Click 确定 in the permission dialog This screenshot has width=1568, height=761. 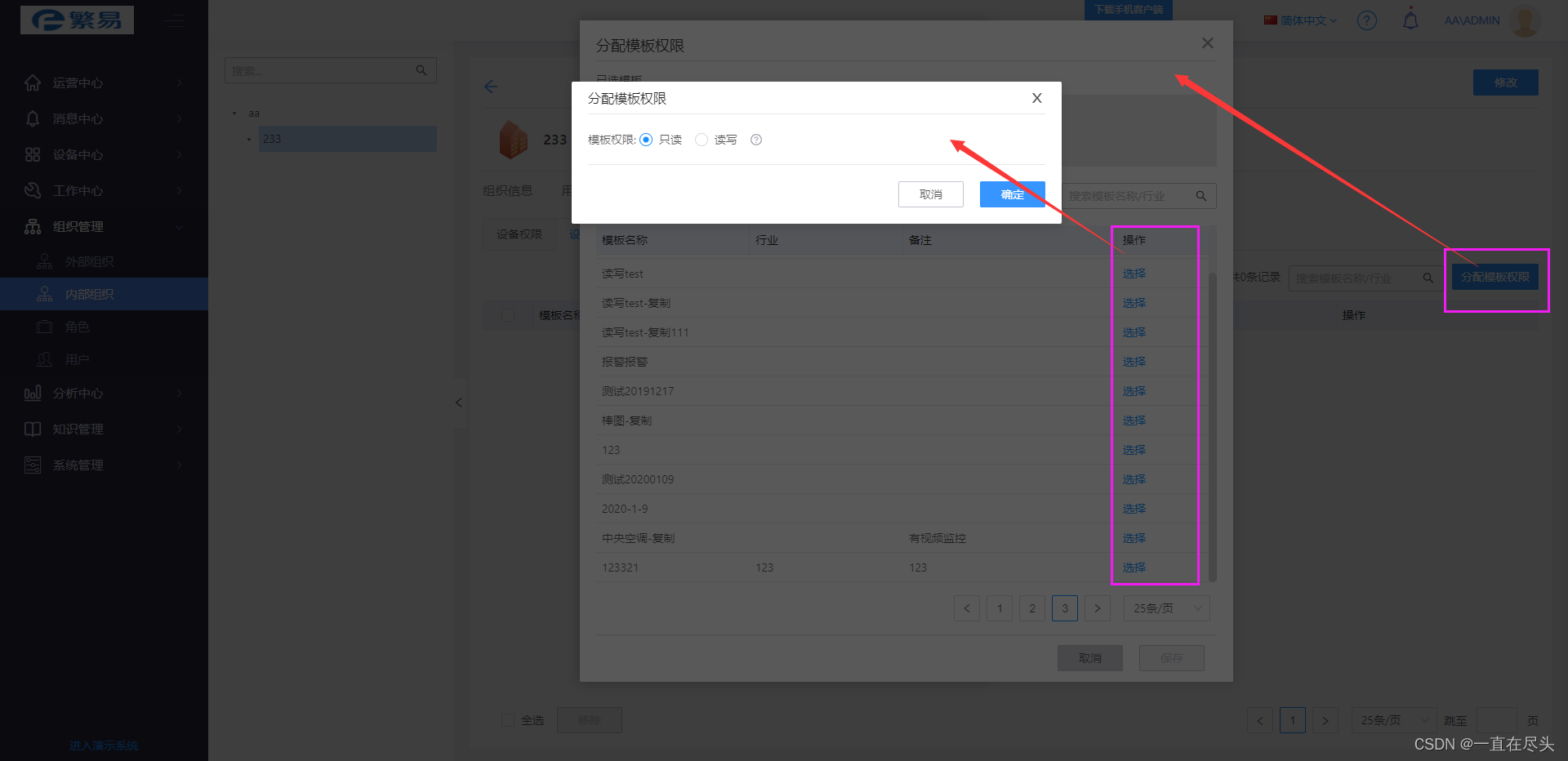(x=1012, y=194)
